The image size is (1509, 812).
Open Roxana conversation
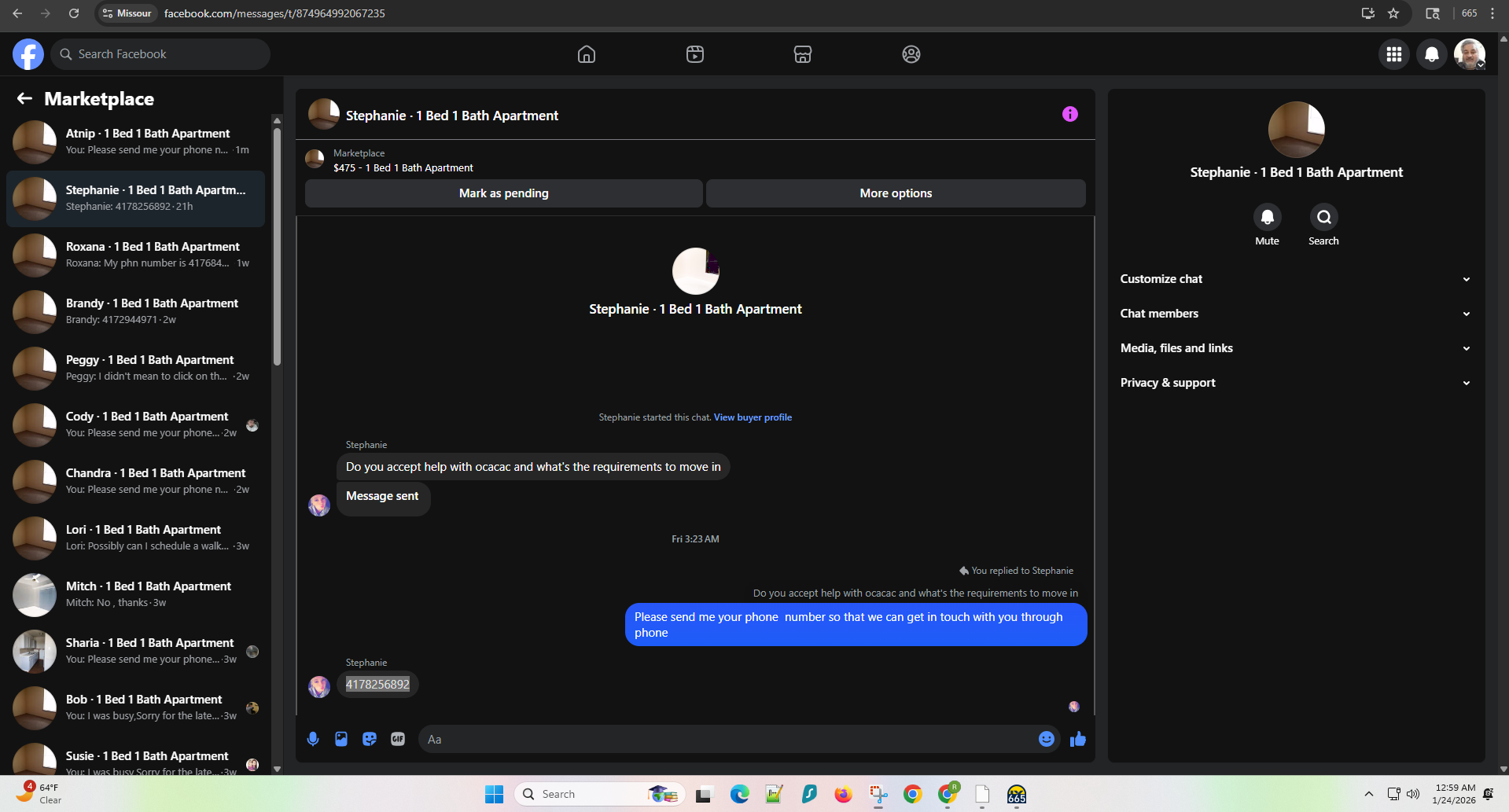pyautogui.click(x=135, y=255)
